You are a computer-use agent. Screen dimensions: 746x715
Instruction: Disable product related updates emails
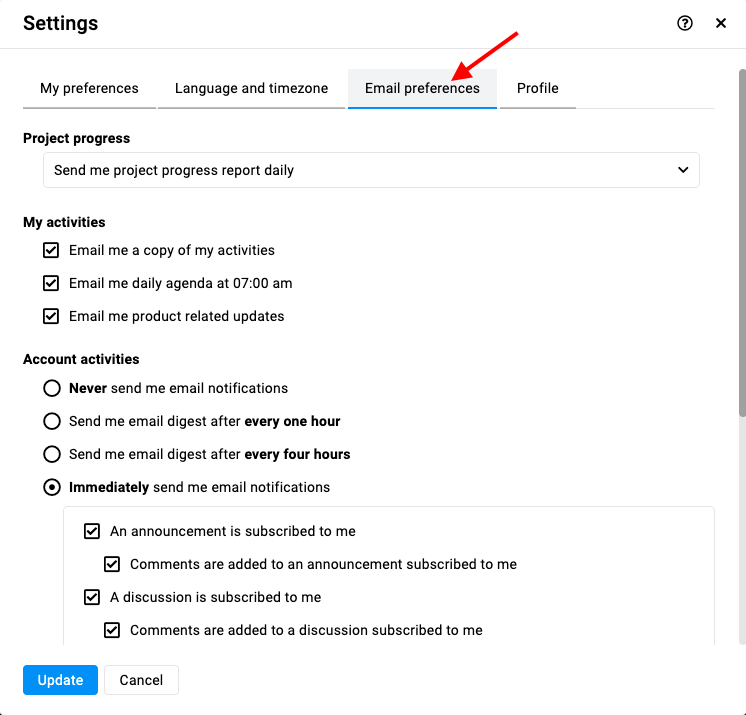(51, 316)
